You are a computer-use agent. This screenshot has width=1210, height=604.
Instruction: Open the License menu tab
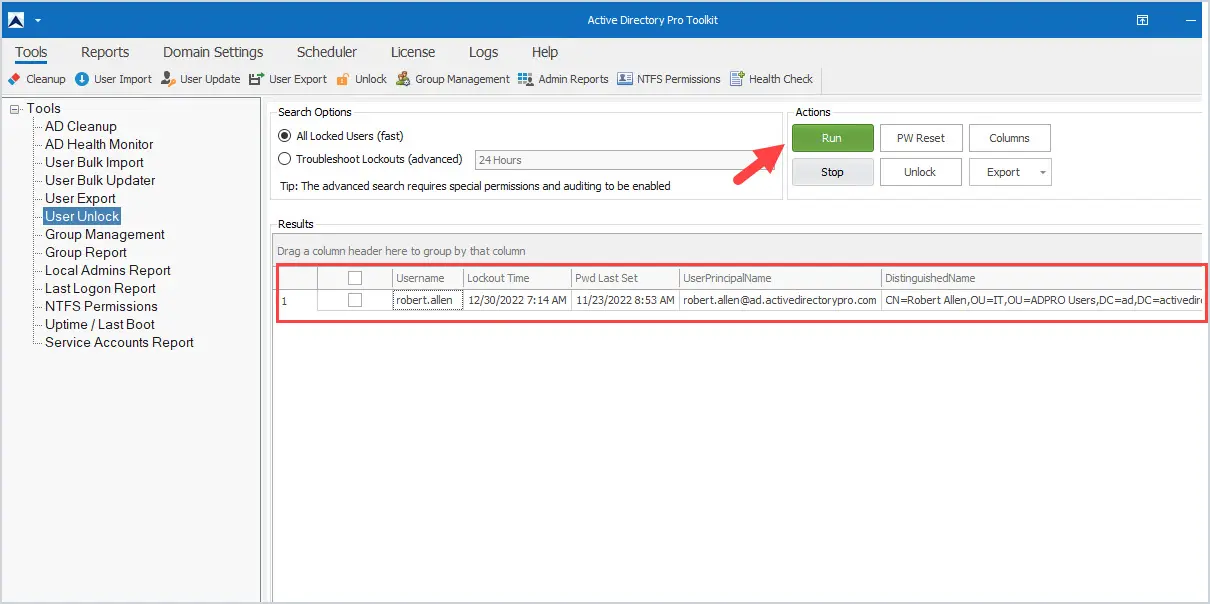[x=413, y=52]
